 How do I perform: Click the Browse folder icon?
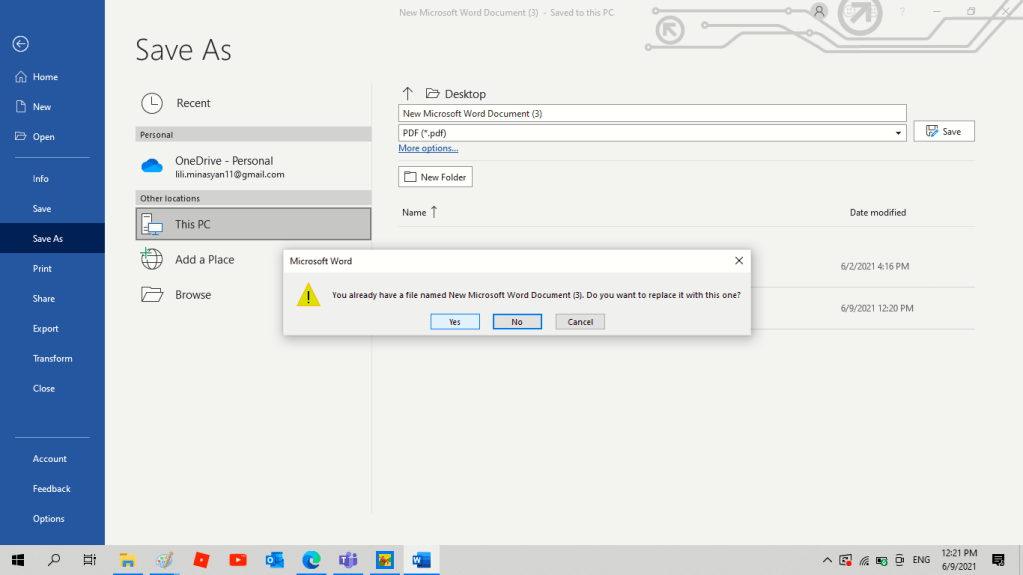[x=152, y=295]
